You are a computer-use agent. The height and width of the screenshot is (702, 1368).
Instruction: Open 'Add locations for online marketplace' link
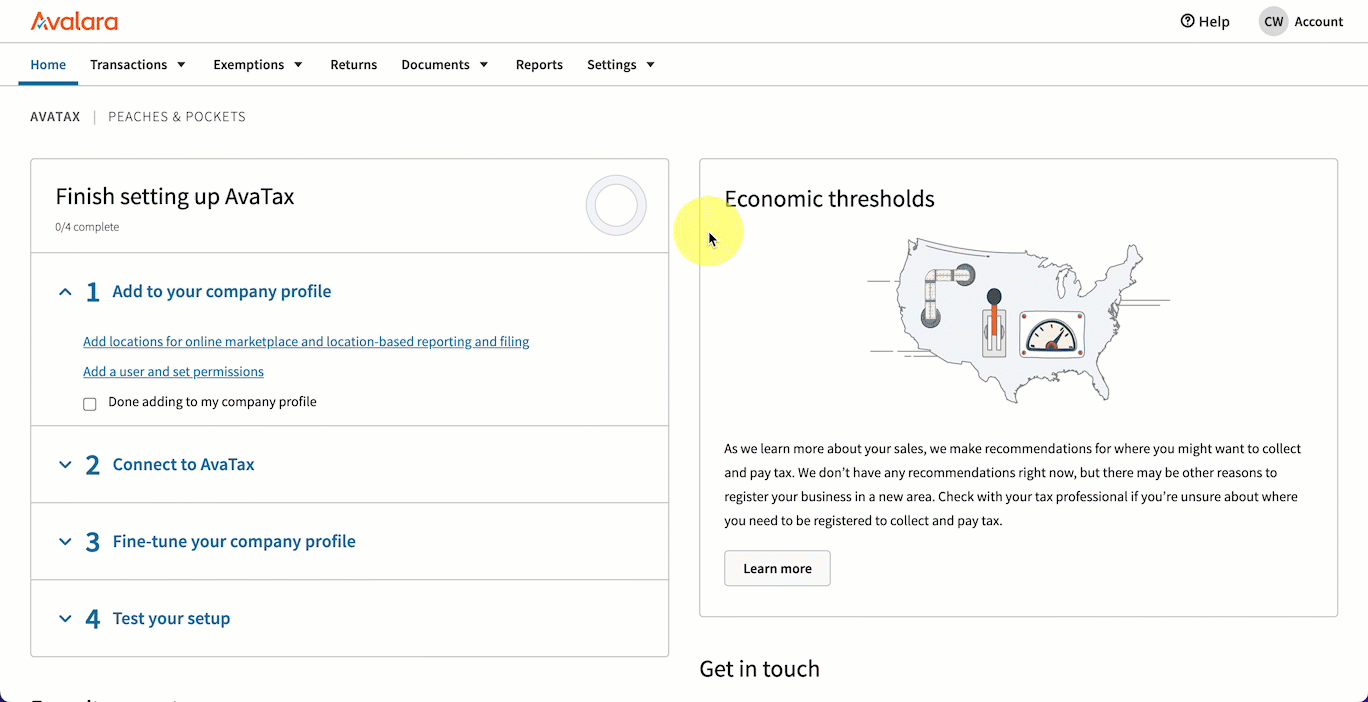[x=306, y=342]
